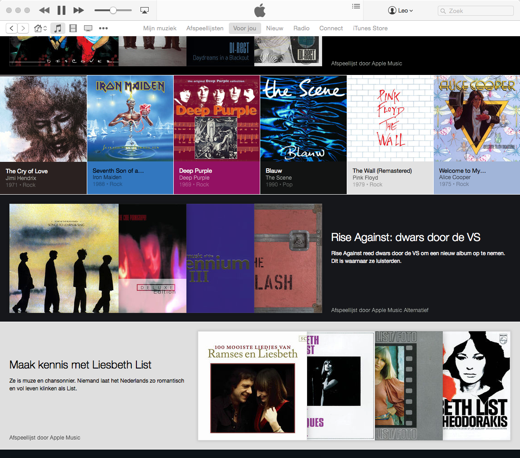Select the TV Shows screen icon
The height and width of the screenshot is (458, 520).
(x=88, y=28)
